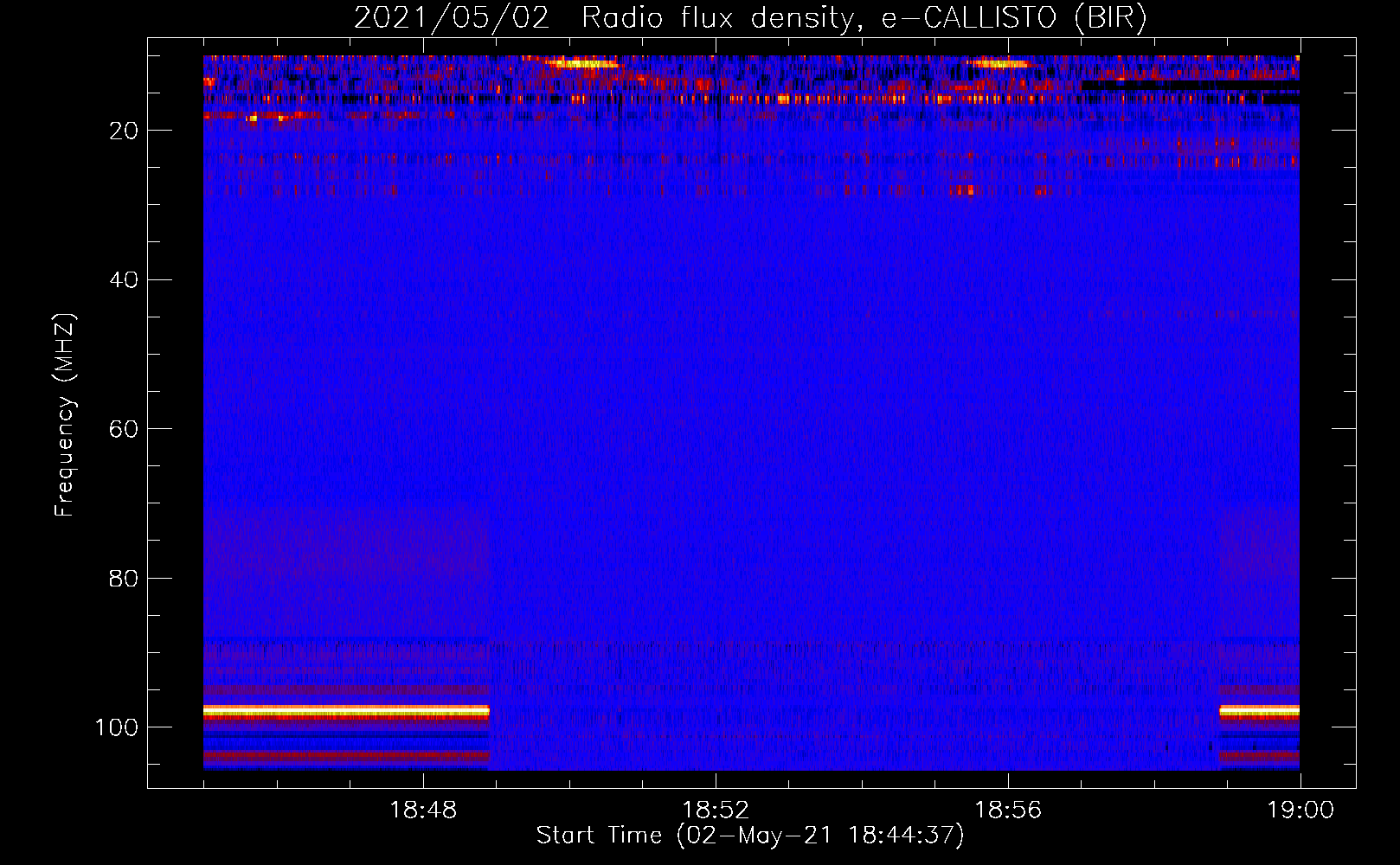Viewport: 1400px width, 865px height.
Task: Click the 18:48 time tick label
Action: coord(423,811)
